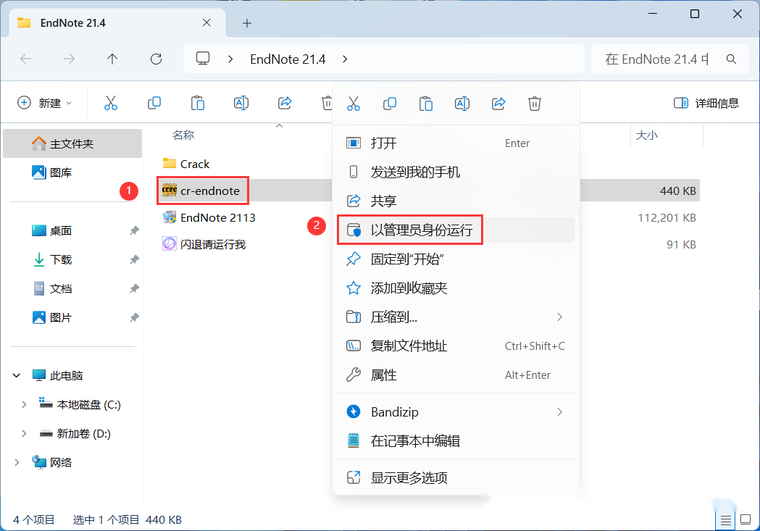Open 主文件夹 in the sidebar
The height and width of the screenshot is (531, 760).
pos(72,143)
